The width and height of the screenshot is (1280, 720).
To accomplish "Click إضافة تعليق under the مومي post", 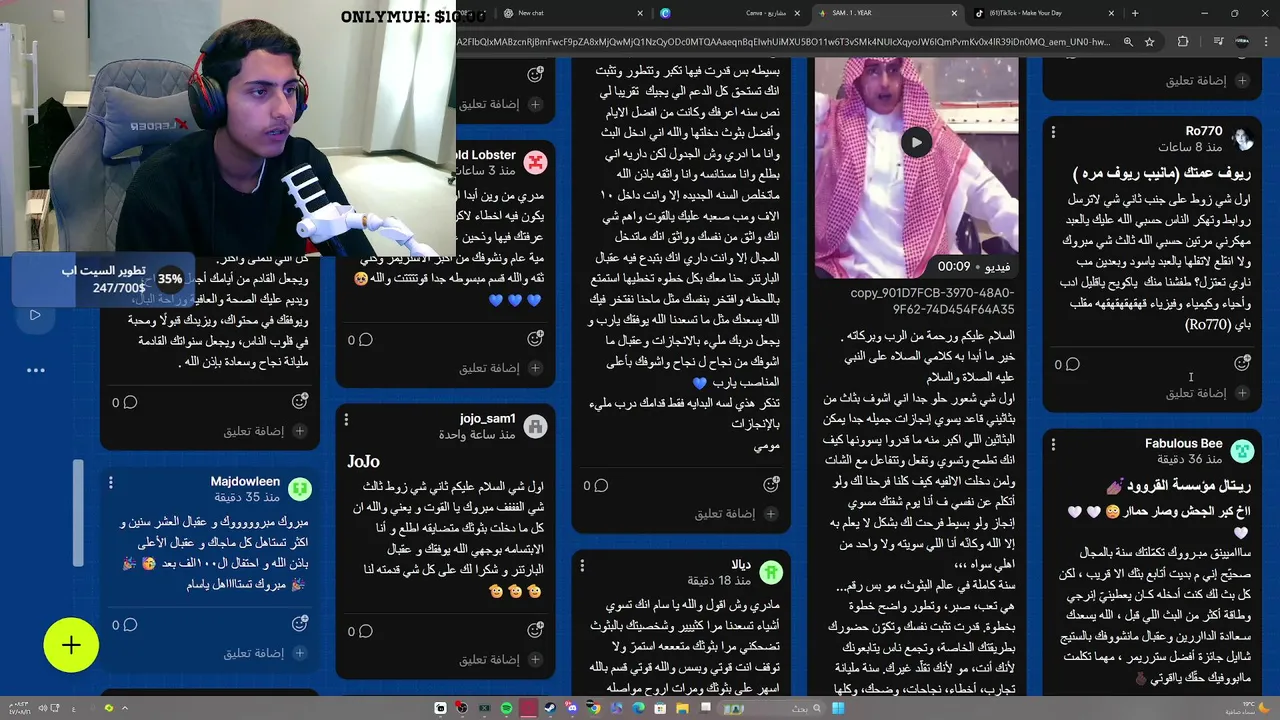I will pos(725,514).
